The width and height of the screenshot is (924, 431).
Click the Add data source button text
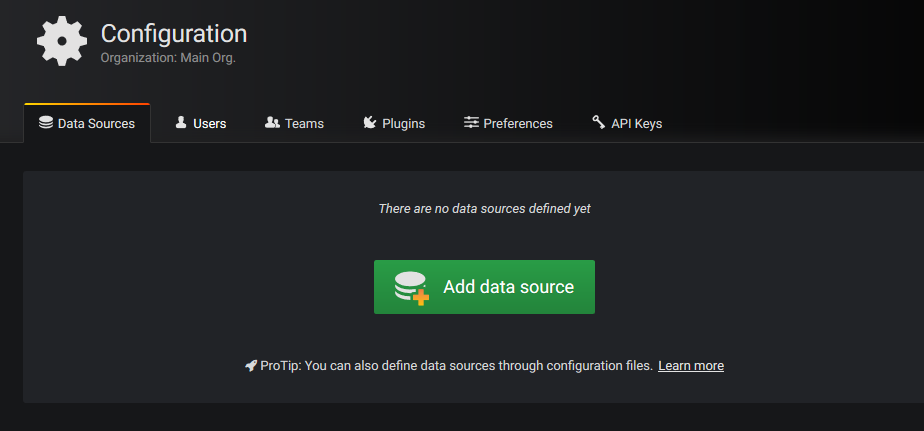click(509, 287)
